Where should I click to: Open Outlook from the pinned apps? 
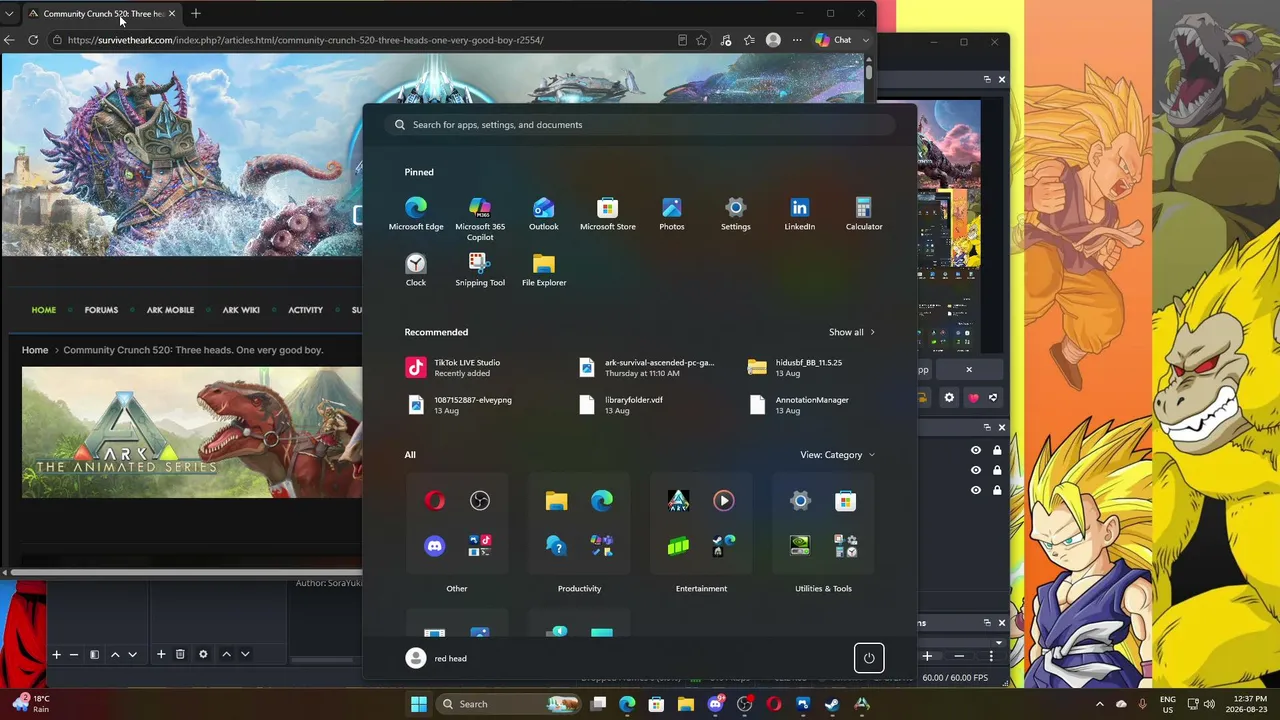point(544,213)
